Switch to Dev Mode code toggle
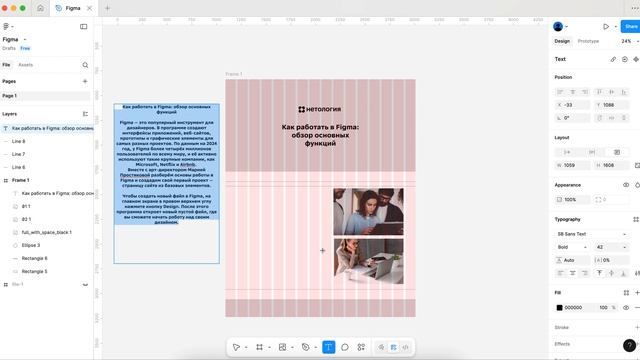 click(x=405, y=347)
